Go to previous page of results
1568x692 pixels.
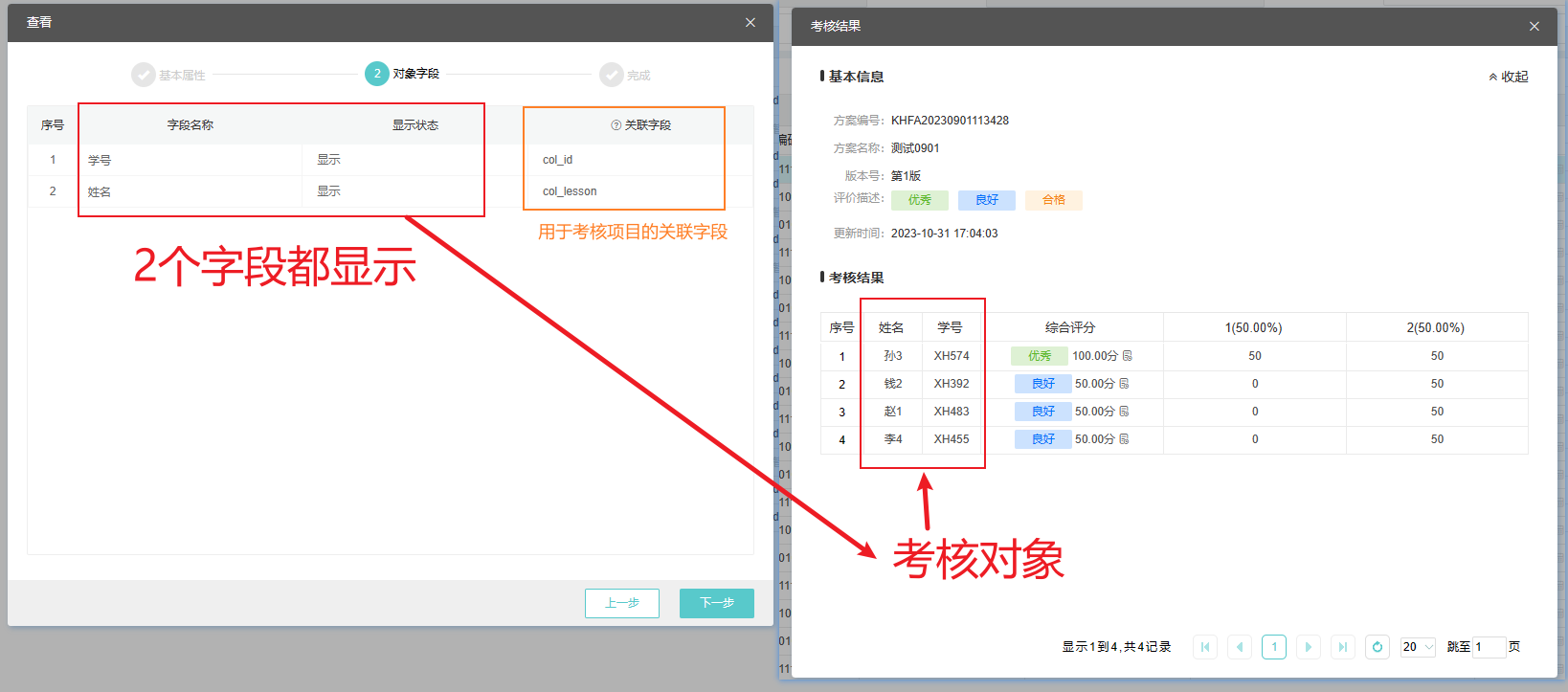1240,647
